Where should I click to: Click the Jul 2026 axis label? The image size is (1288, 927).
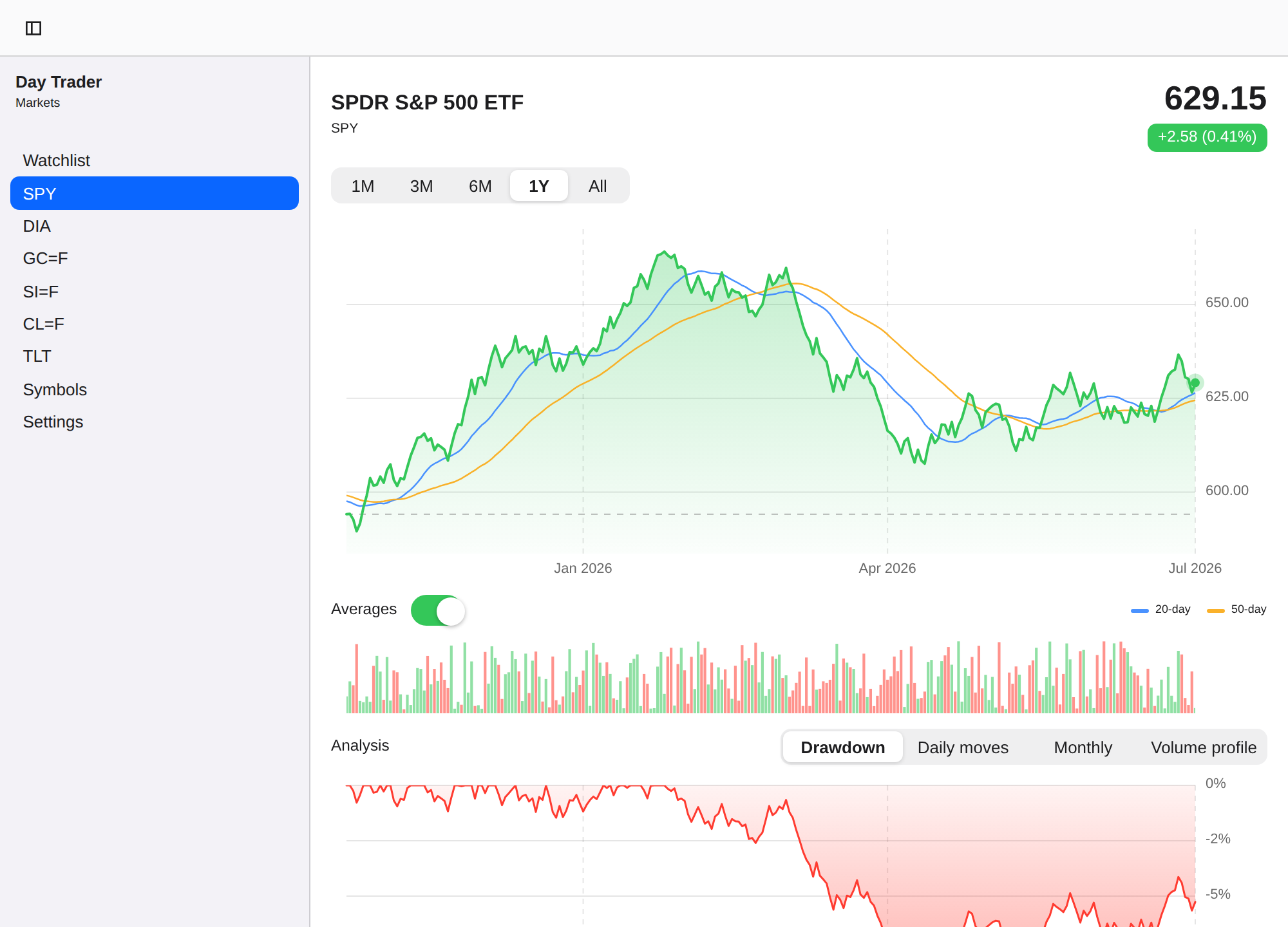(x=1195, y=568)
